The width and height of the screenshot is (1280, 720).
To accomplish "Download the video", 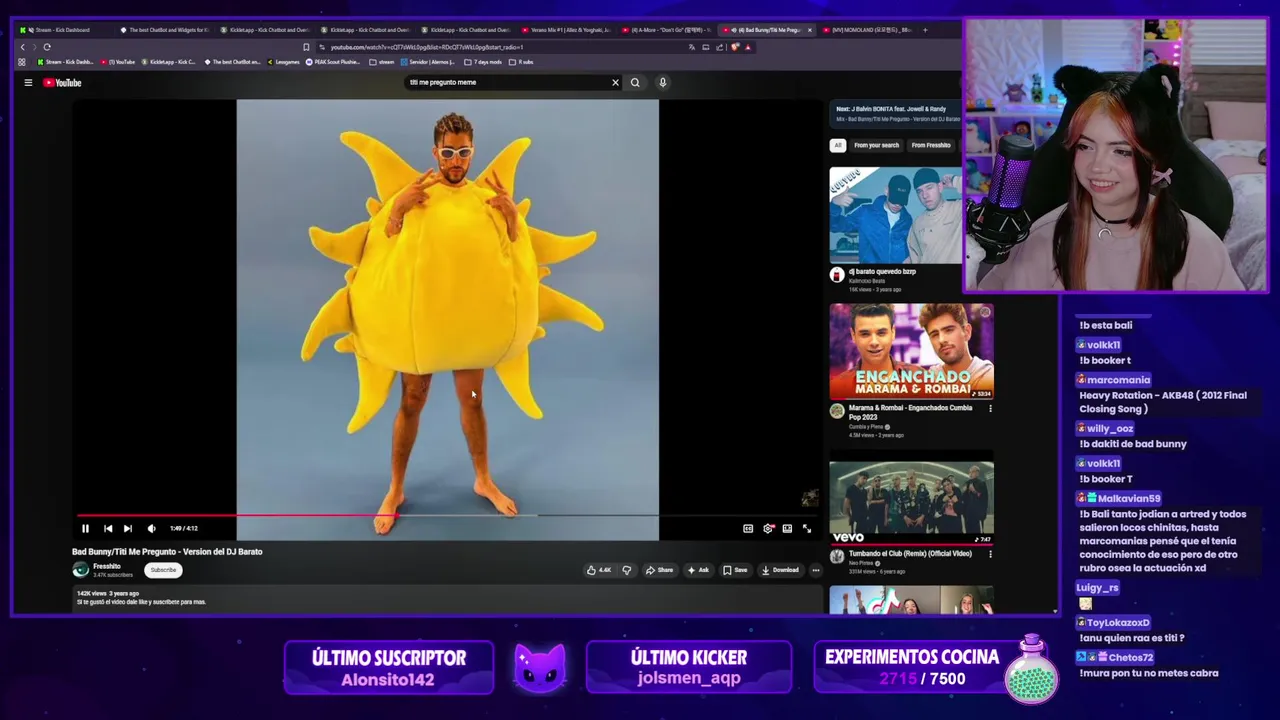I will point(780,570).
